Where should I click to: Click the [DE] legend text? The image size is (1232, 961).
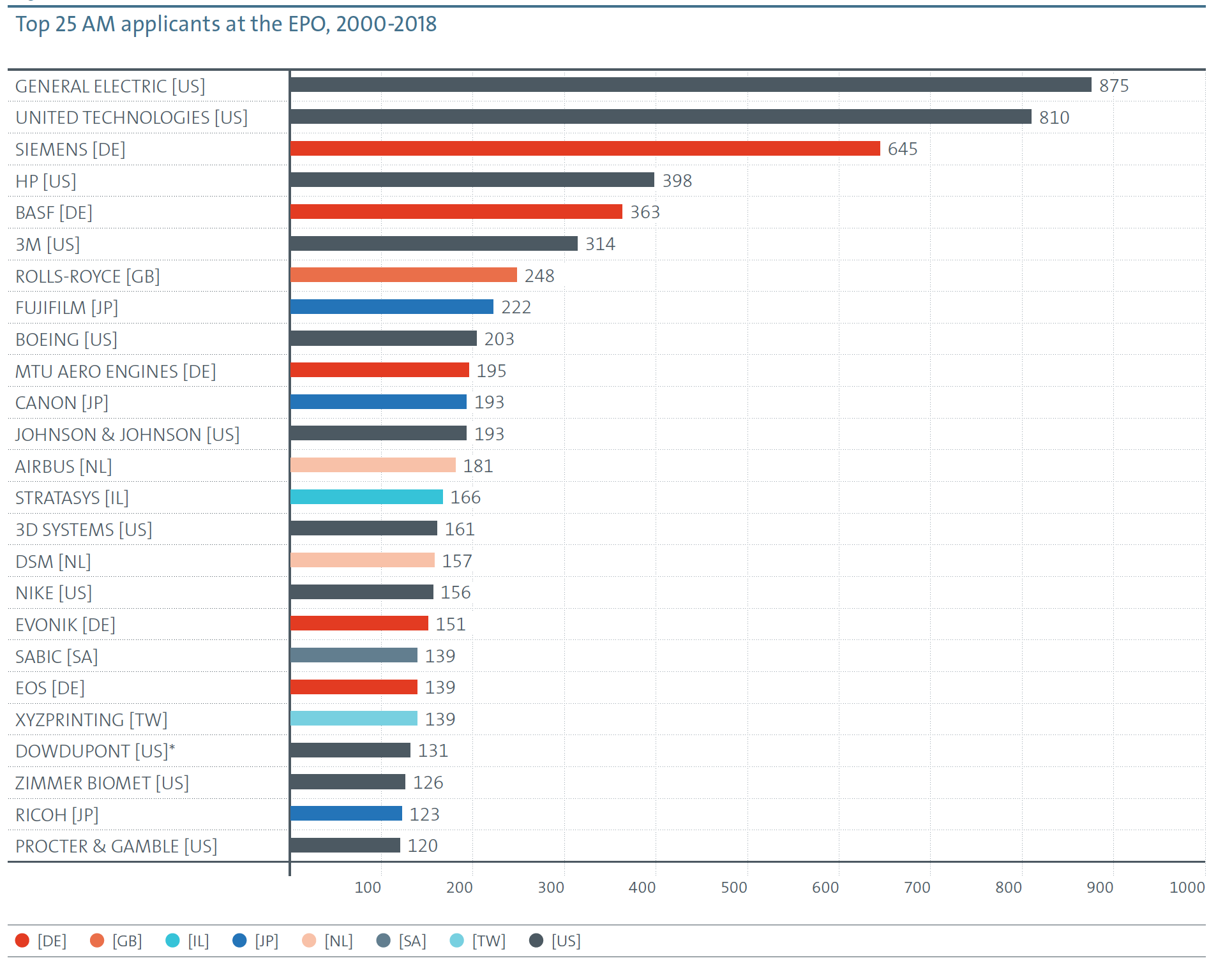click(x=52, y=941)
